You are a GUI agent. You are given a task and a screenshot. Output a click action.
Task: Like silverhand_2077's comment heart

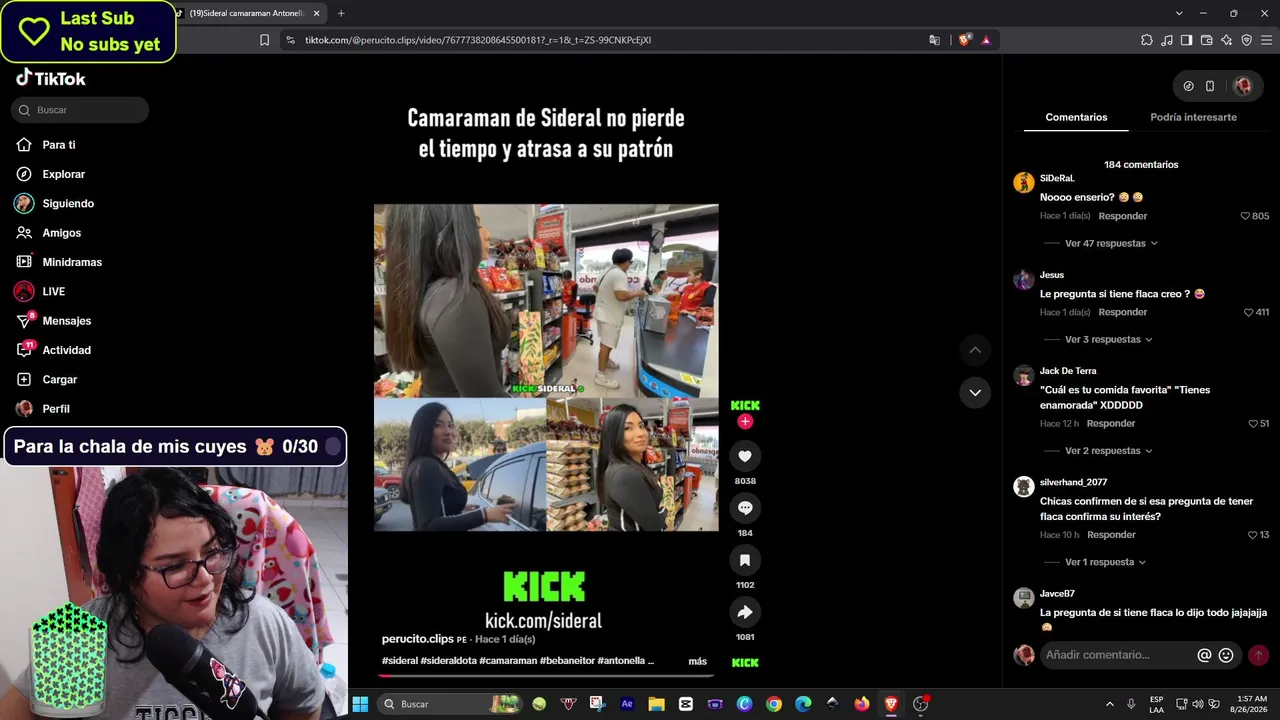pos(1253,535)
